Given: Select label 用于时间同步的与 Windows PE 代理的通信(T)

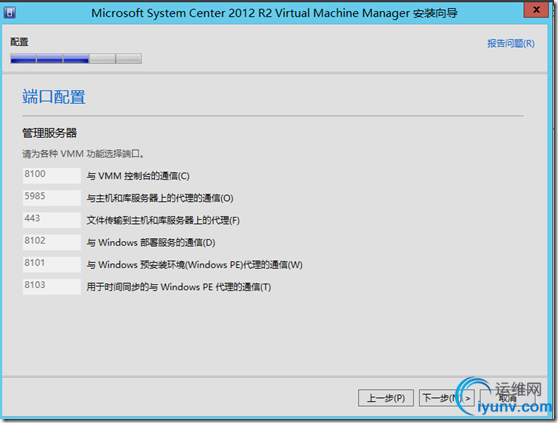Looking at the screenshot, I should [179, 287].
